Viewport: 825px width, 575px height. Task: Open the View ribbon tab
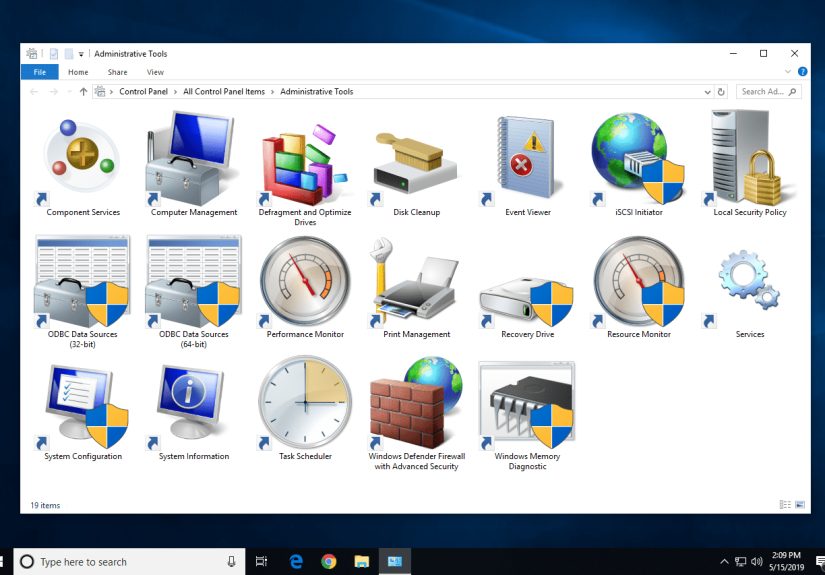pos(155,72)
